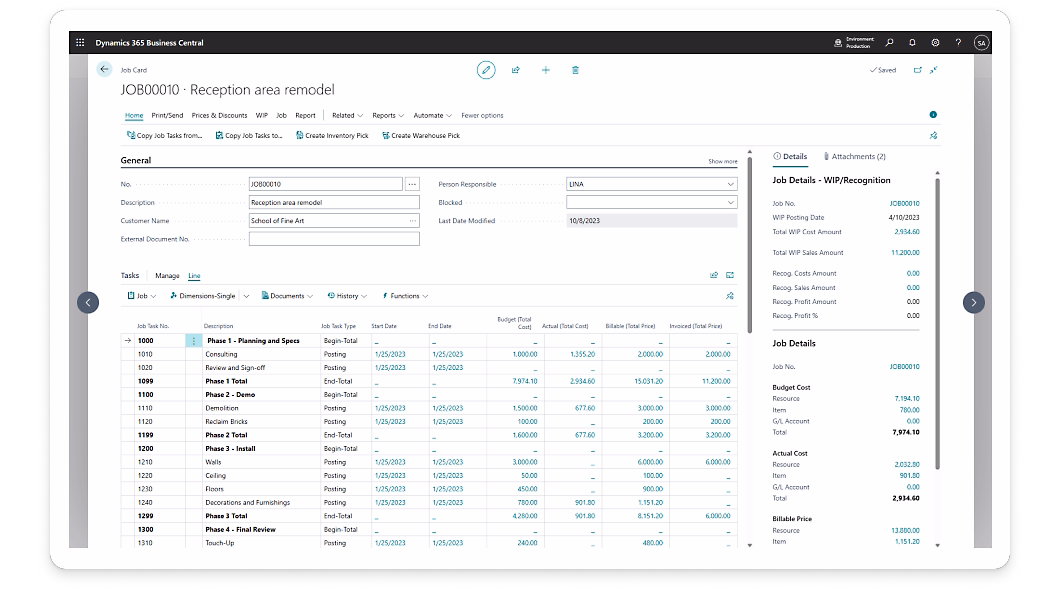1060x596 pixels.
Task: Open the SA user account avatar
Action: click(x=982, y=43)
